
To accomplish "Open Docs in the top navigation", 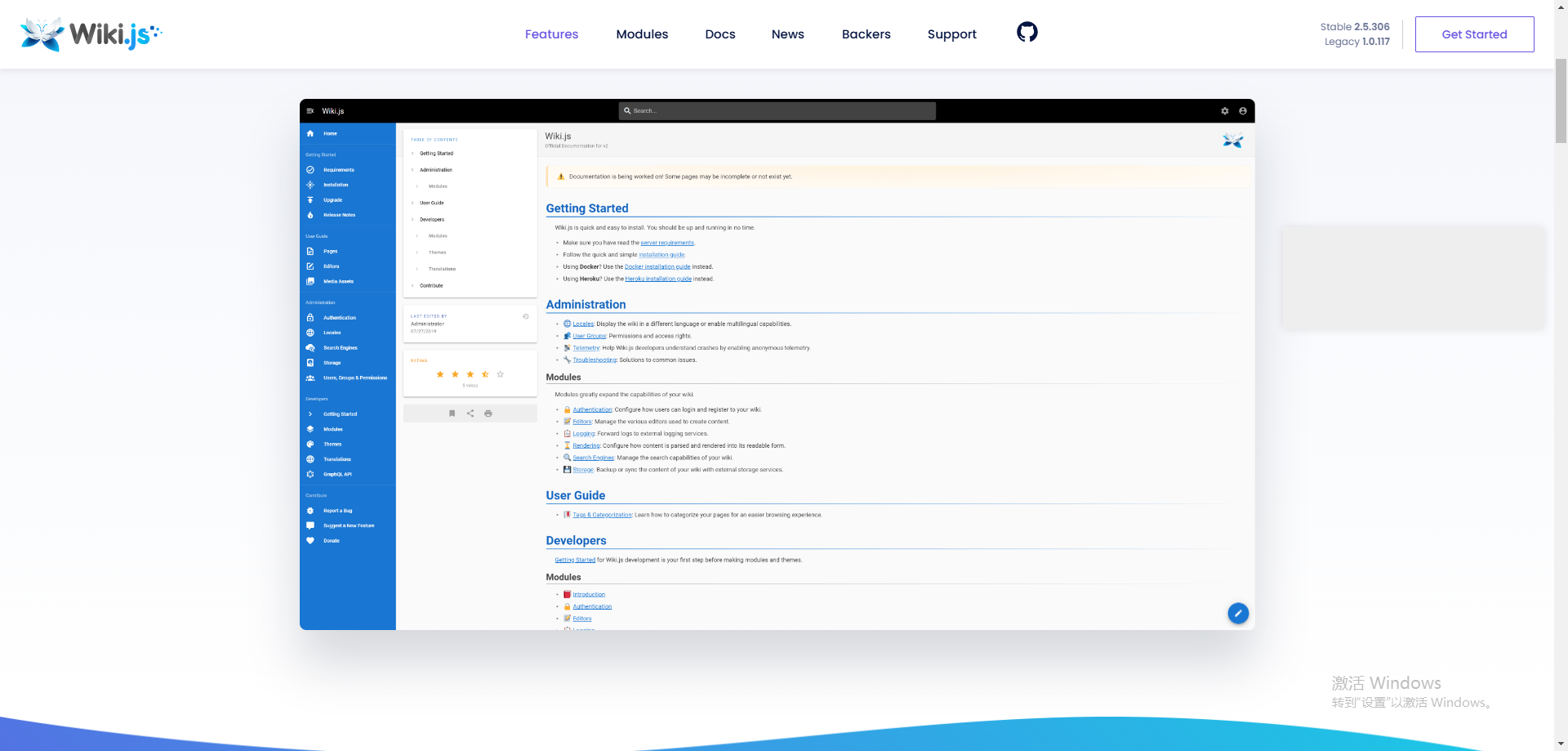I will click(720, 34).
